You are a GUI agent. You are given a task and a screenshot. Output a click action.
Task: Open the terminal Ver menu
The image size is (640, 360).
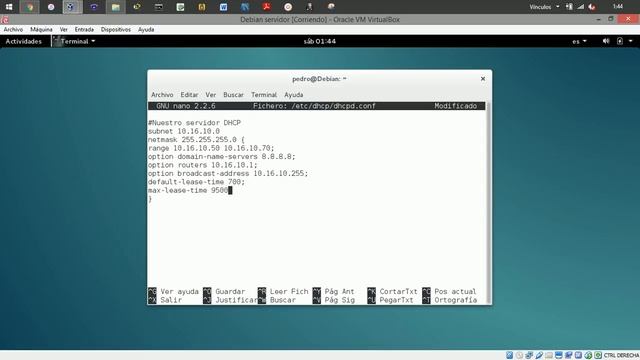(211, 95)
